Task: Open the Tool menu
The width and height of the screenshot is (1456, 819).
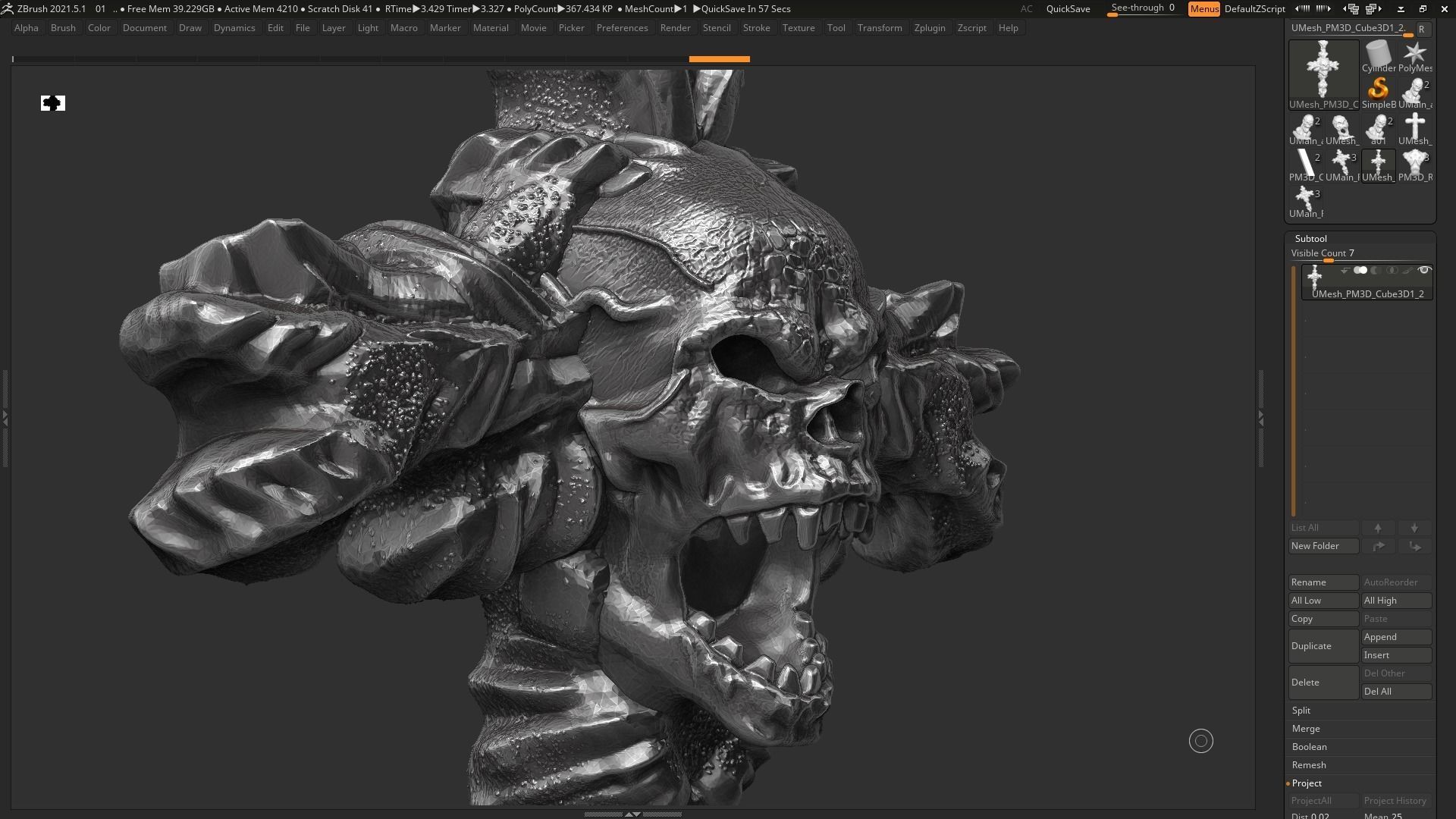Action: [836, 28]
